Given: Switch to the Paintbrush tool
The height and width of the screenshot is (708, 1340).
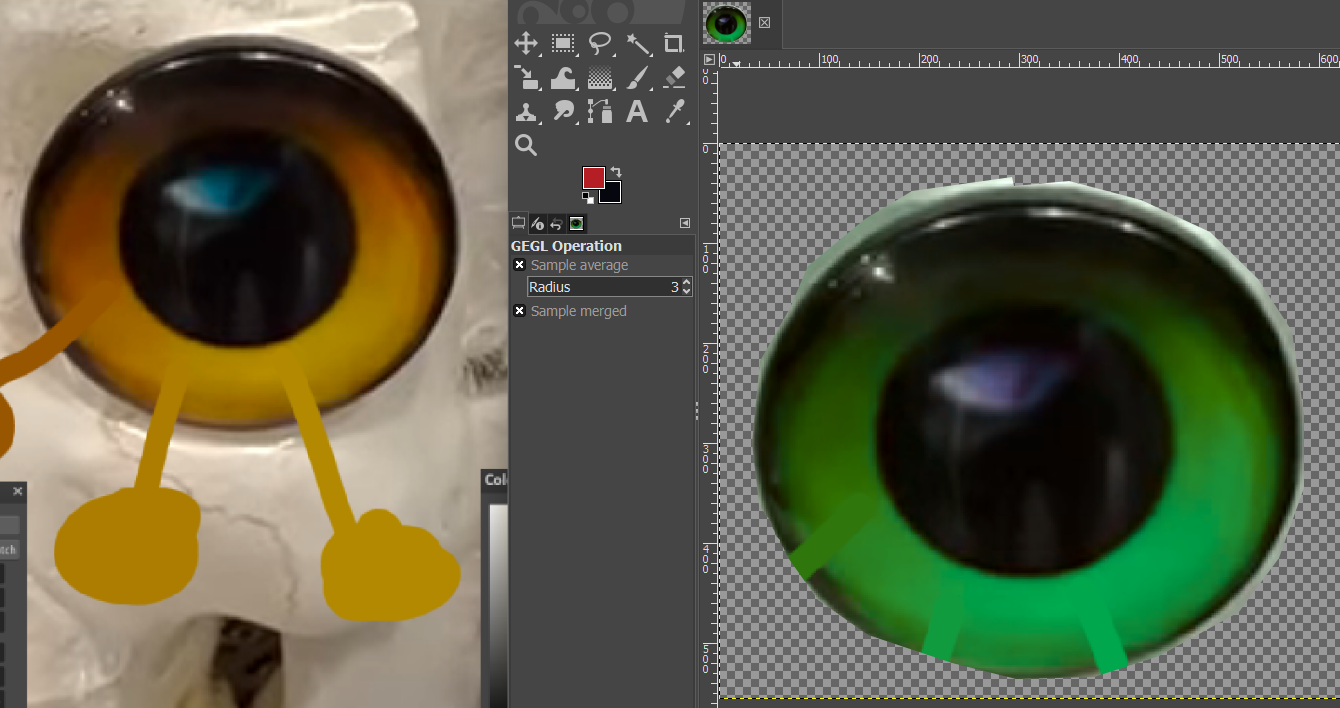Looking at the screenshot, I should click(637, 77).
